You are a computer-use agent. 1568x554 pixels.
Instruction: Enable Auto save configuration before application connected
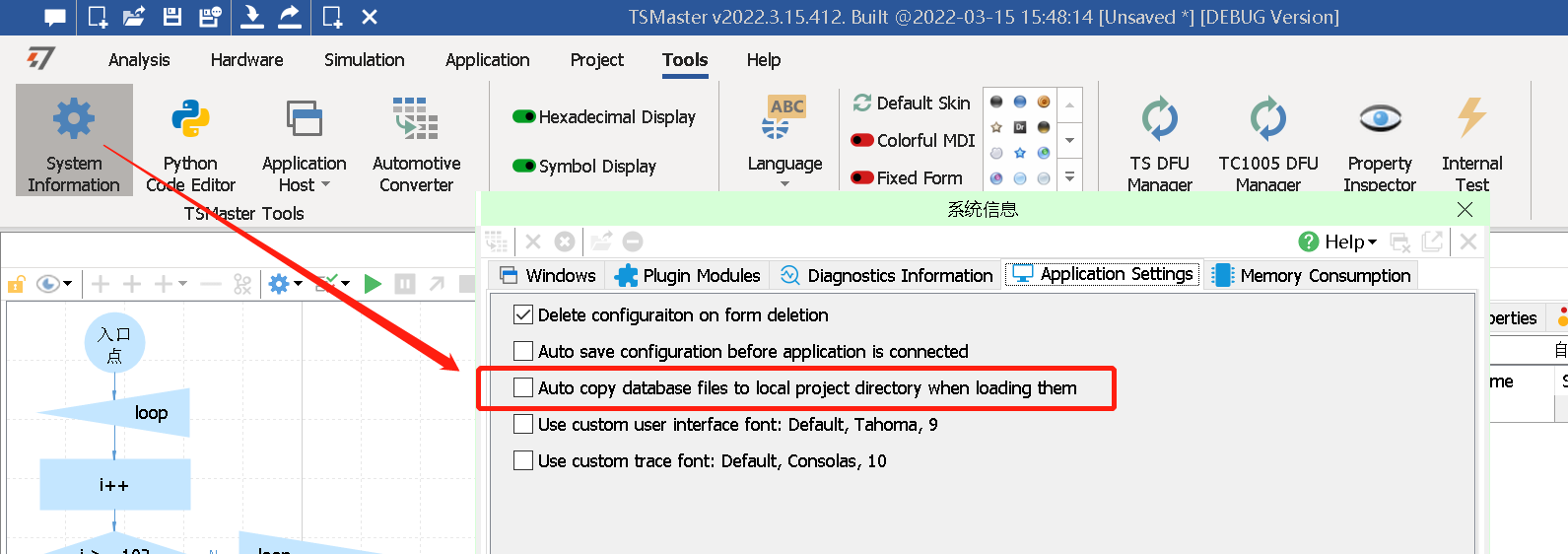tap(523, 352)
